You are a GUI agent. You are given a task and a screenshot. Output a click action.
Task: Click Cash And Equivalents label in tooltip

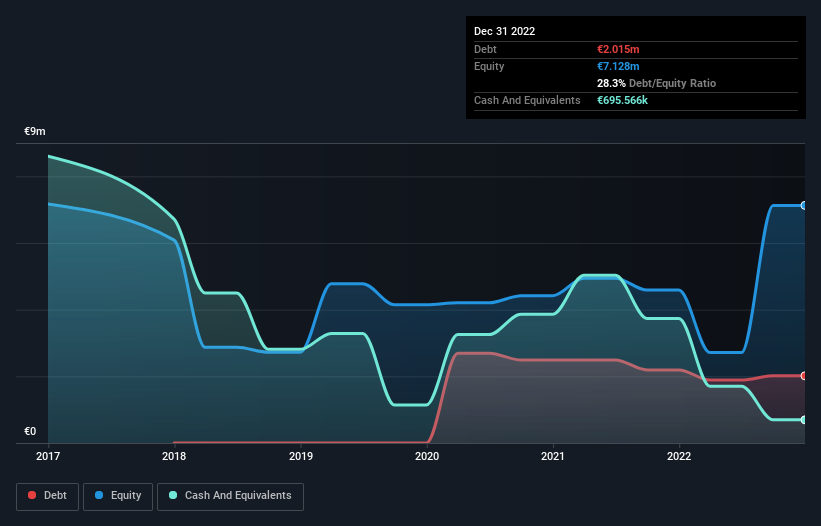click(x=527, y=100)
